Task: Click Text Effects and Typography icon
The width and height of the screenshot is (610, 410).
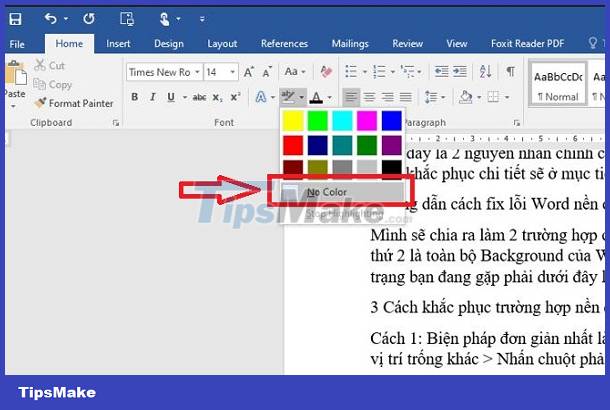Action: [x=261, y=97]
